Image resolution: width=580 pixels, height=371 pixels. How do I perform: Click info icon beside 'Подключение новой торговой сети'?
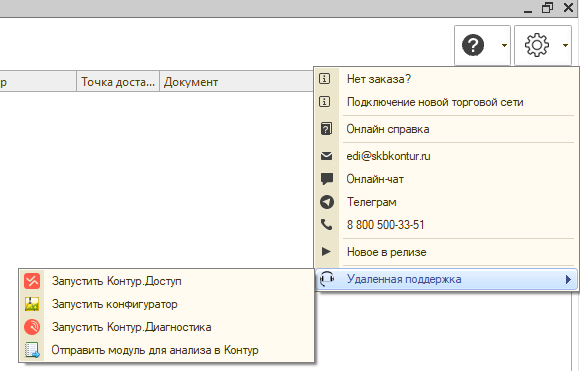(324, 102)
